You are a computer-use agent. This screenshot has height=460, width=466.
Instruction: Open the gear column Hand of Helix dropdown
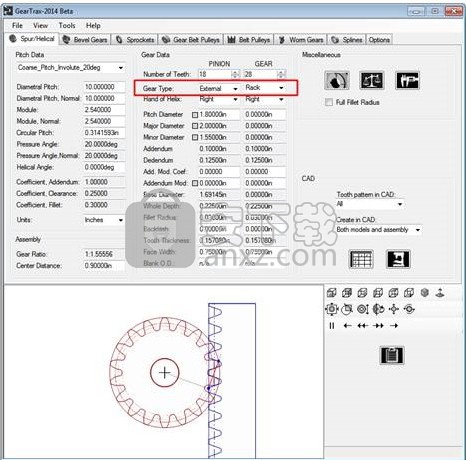(x=265, y=99)
